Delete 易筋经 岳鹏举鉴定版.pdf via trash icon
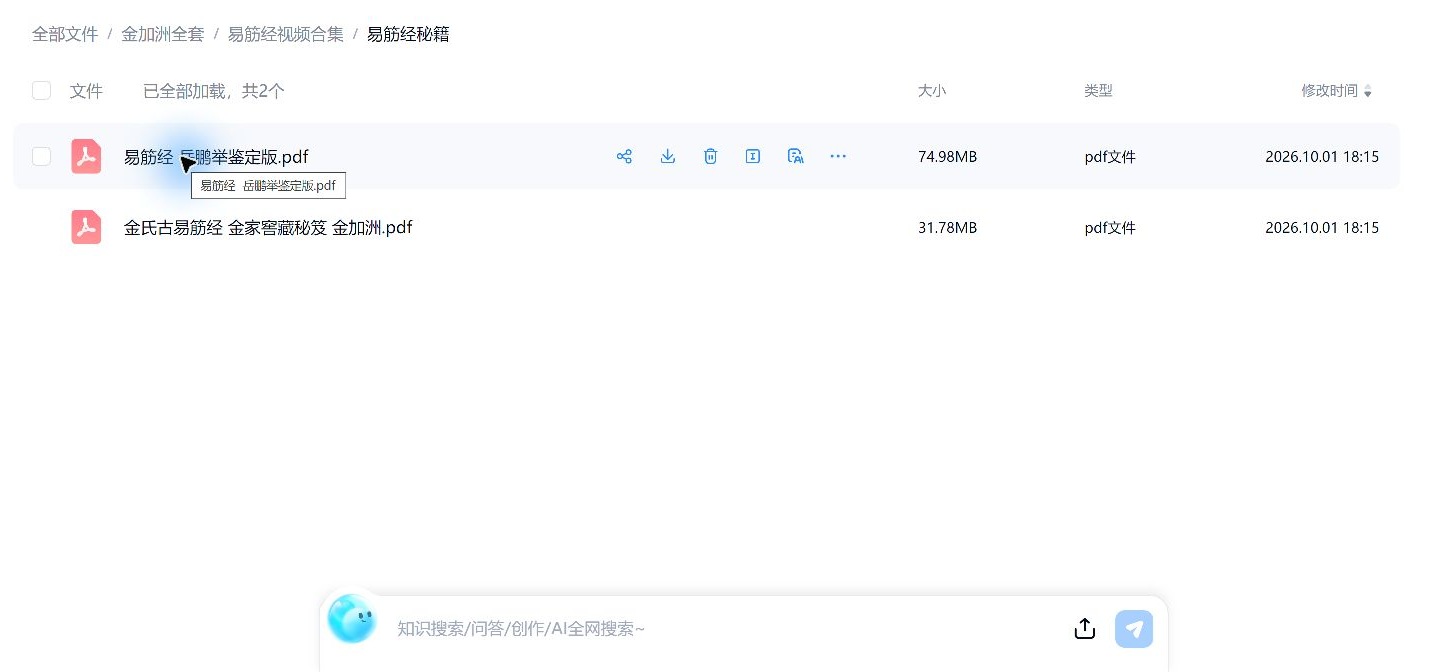Image resolution: width=1436 pixels, height=672 pixels. click(x=710, y=156)
